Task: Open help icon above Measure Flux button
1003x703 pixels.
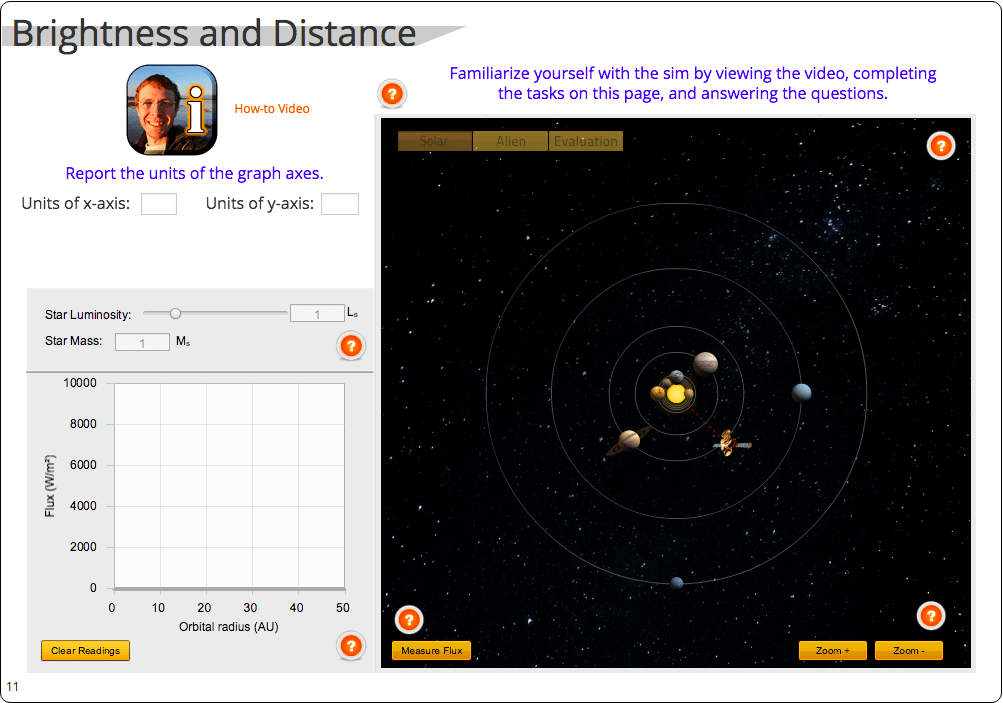Action: 409,619
